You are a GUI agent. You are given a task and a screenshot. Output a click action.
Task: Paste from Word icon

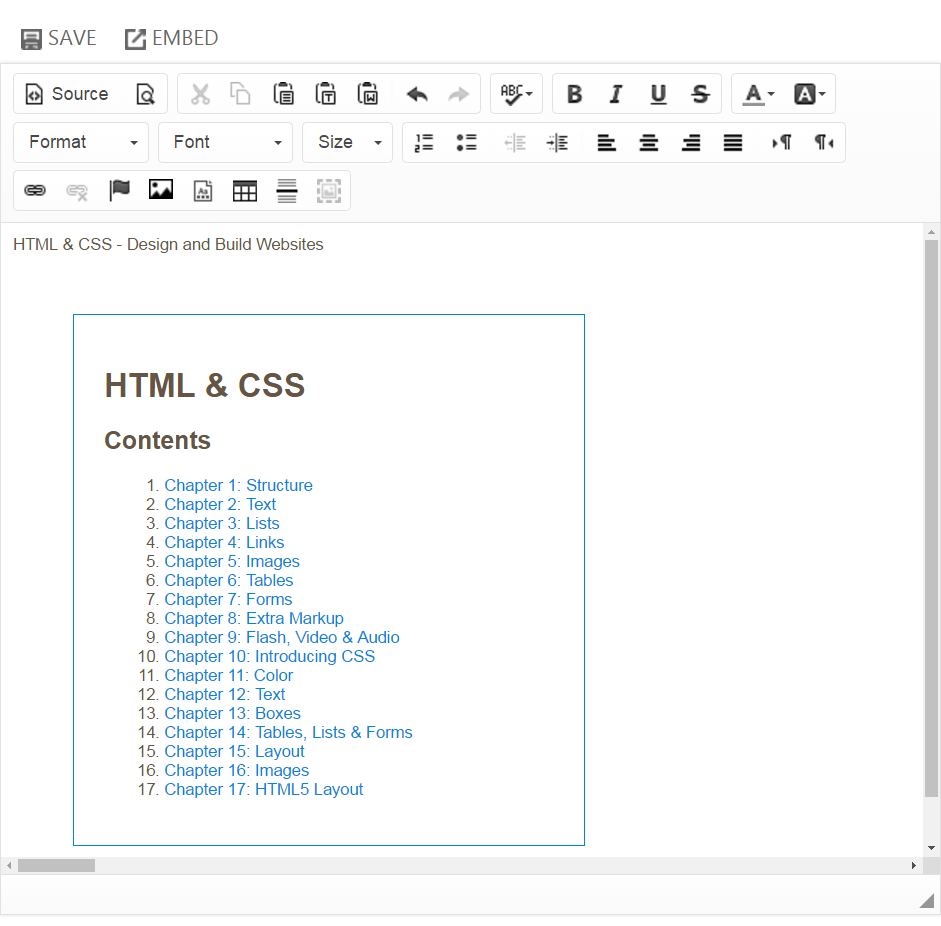pos(368,94)
